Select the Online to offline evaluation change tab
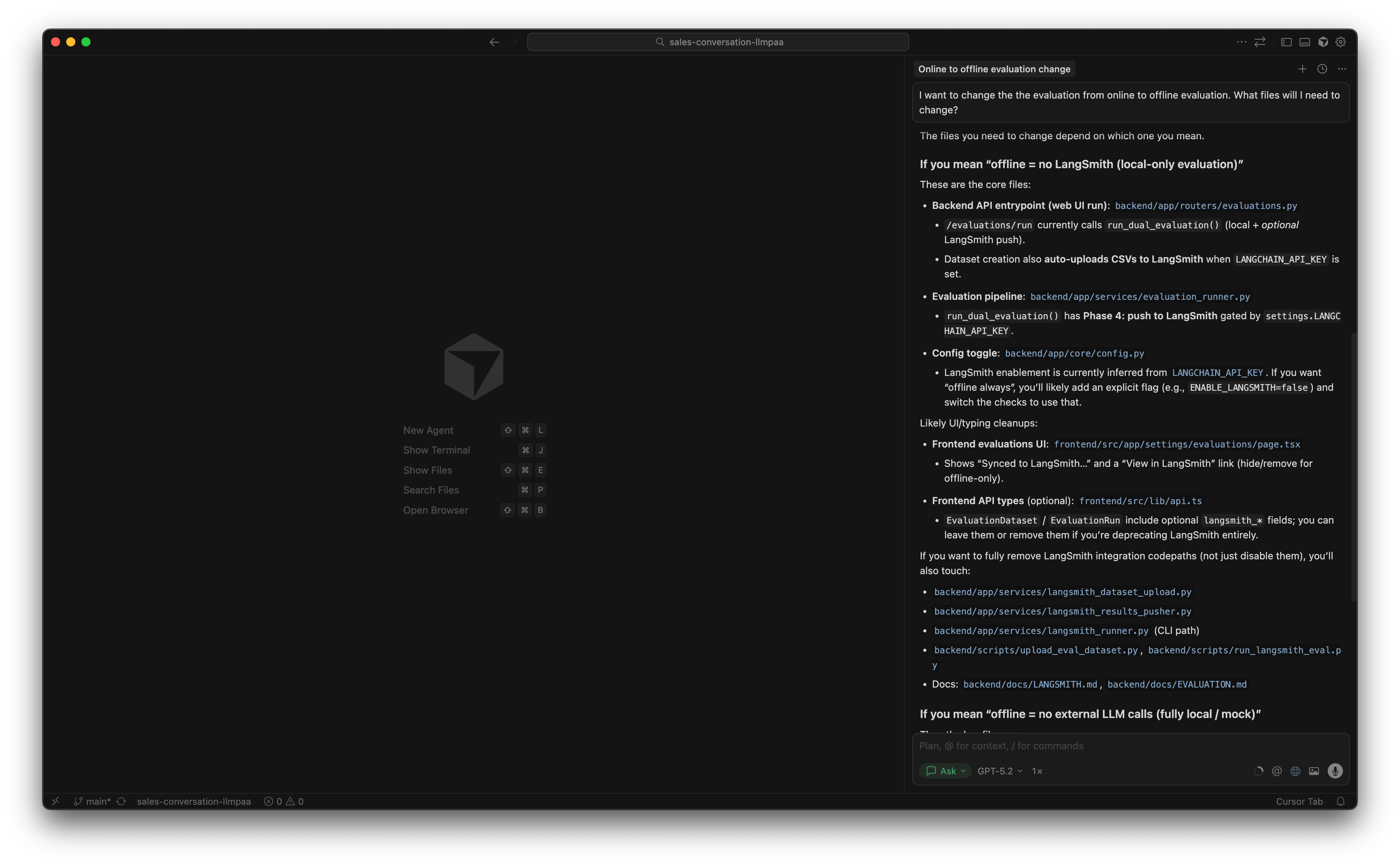 pos(994,69)
